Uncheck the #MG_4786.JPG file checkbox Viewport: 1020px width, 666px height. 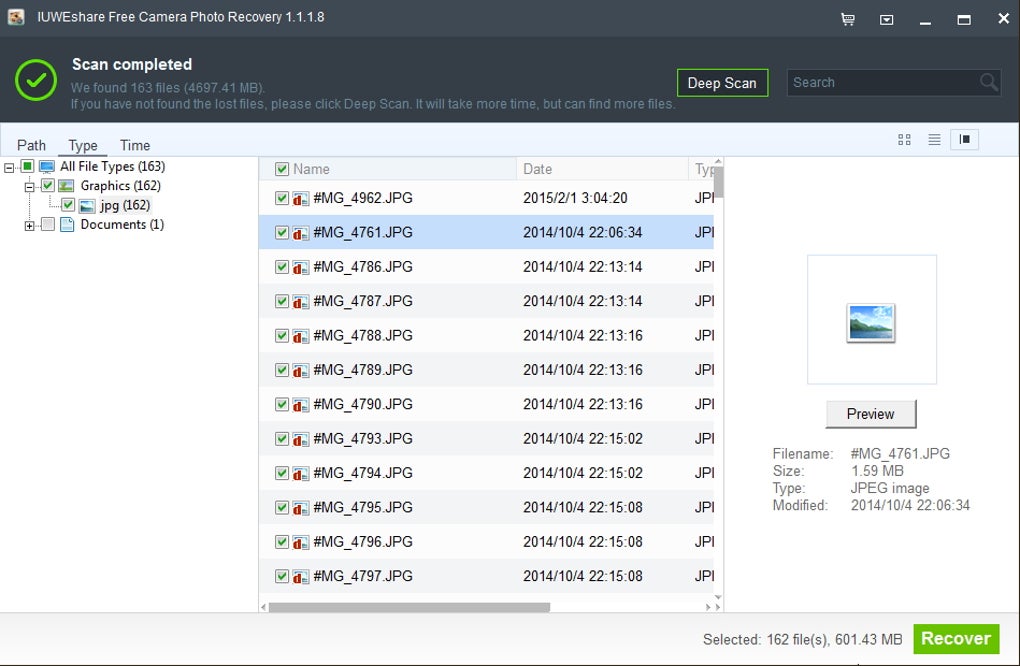click(282, 267)
